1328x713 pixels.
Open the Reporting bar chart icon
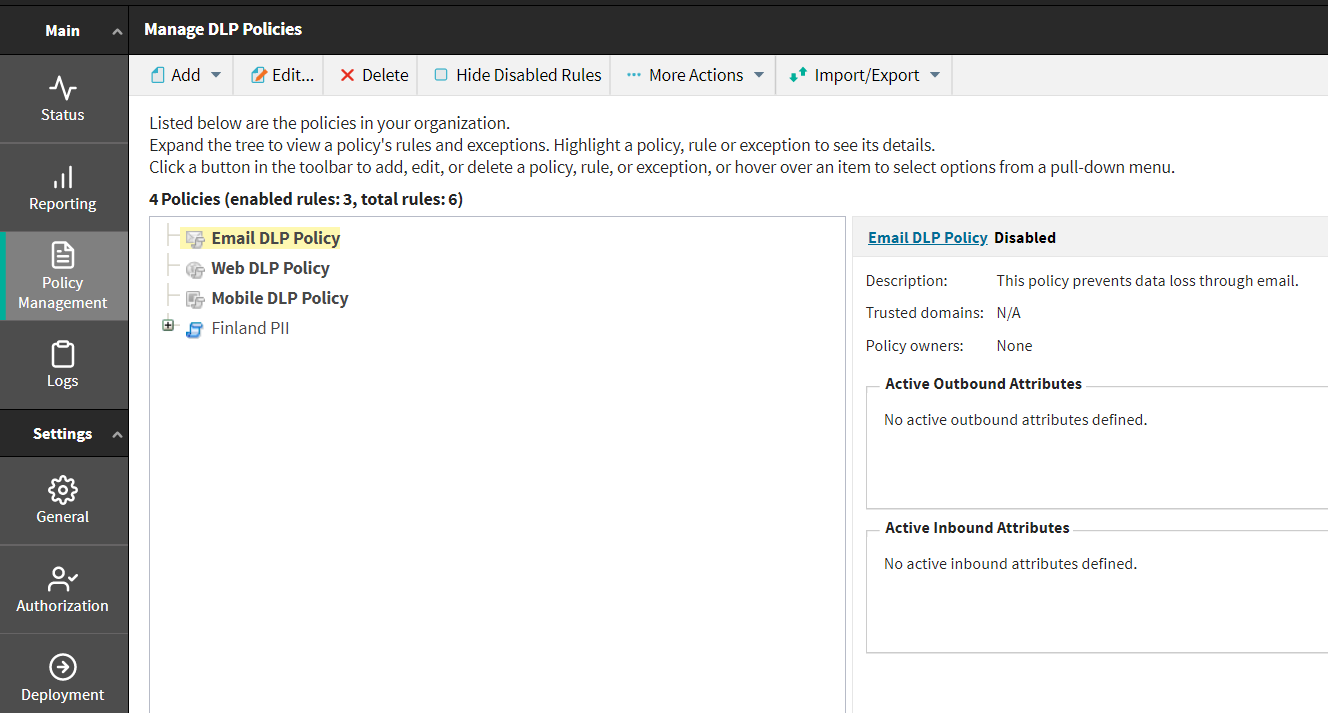point(62,178)
